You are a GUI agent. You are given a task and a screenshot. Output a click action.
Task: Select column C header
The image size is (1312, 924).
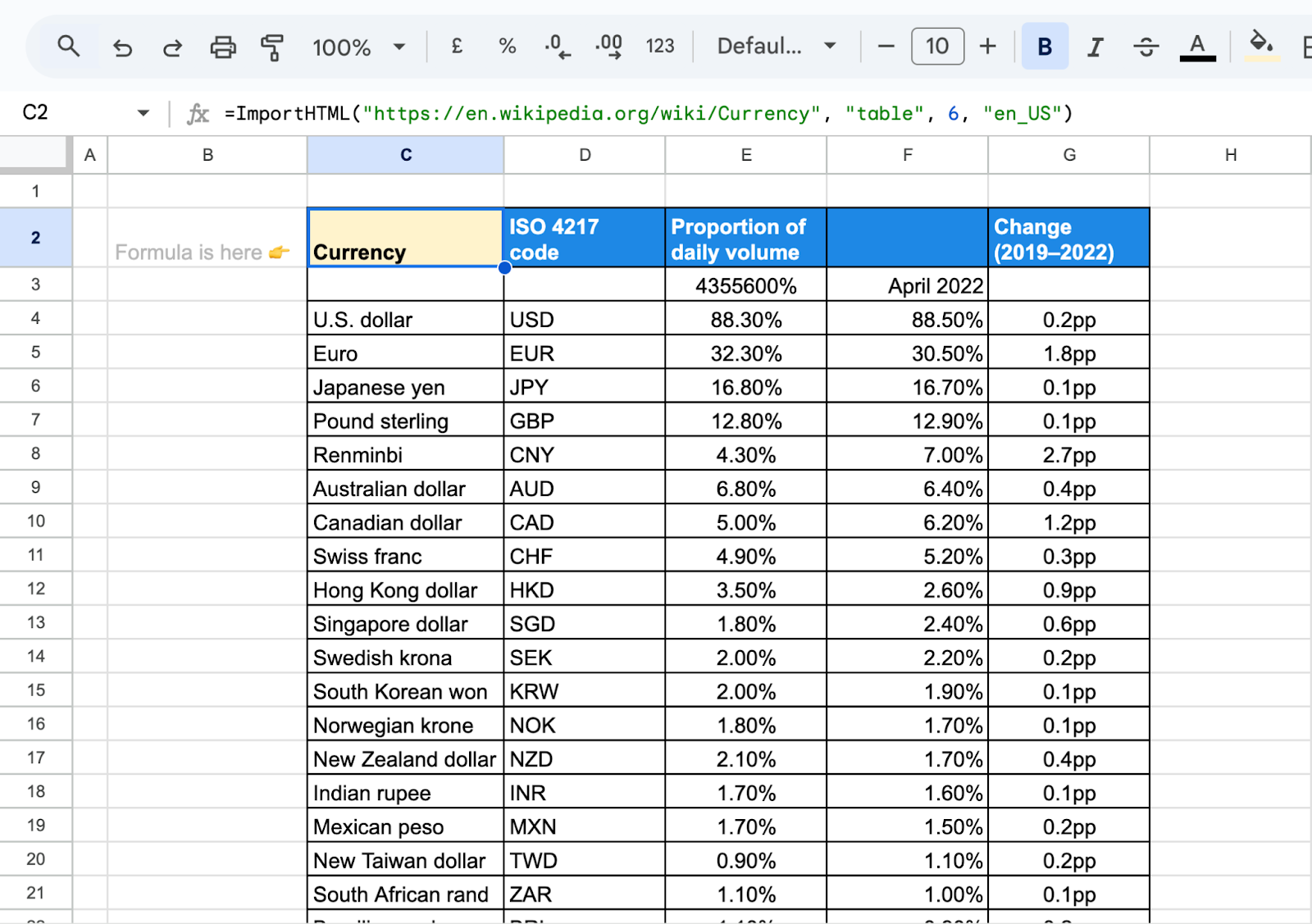point(406,155)
